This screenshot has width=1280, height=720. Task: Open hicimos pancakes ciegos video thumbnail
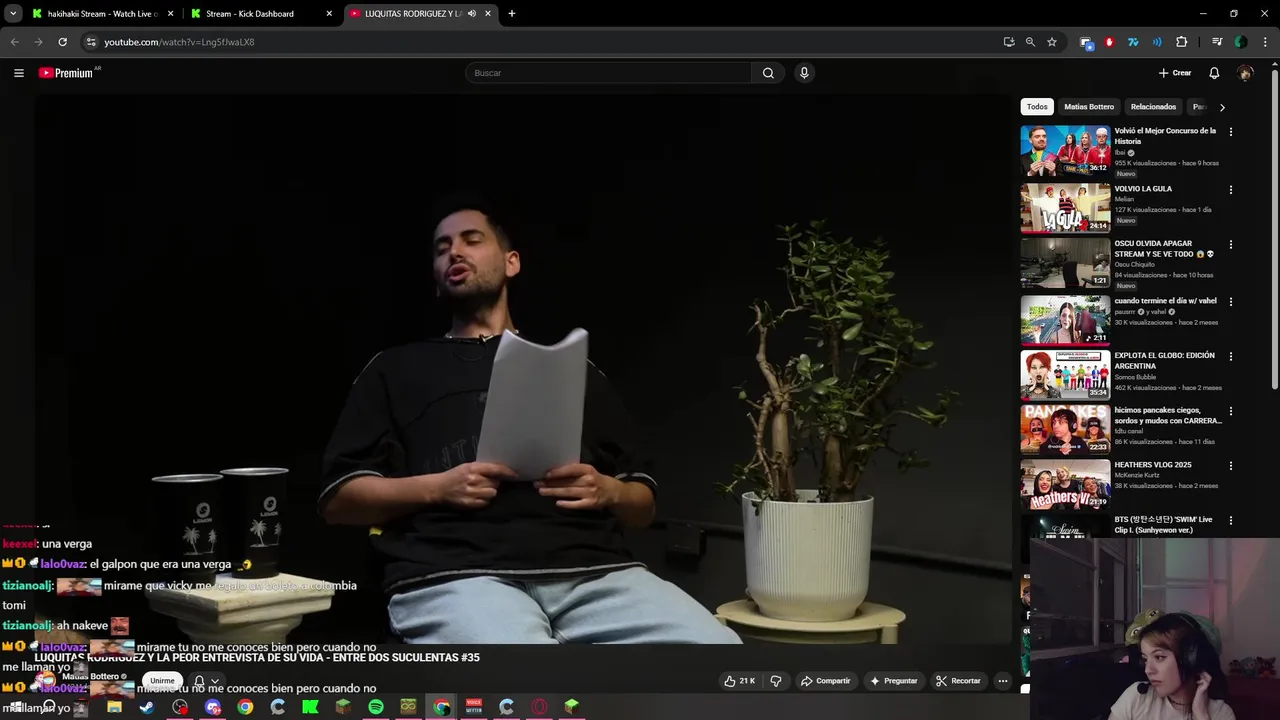point(1065,429)
